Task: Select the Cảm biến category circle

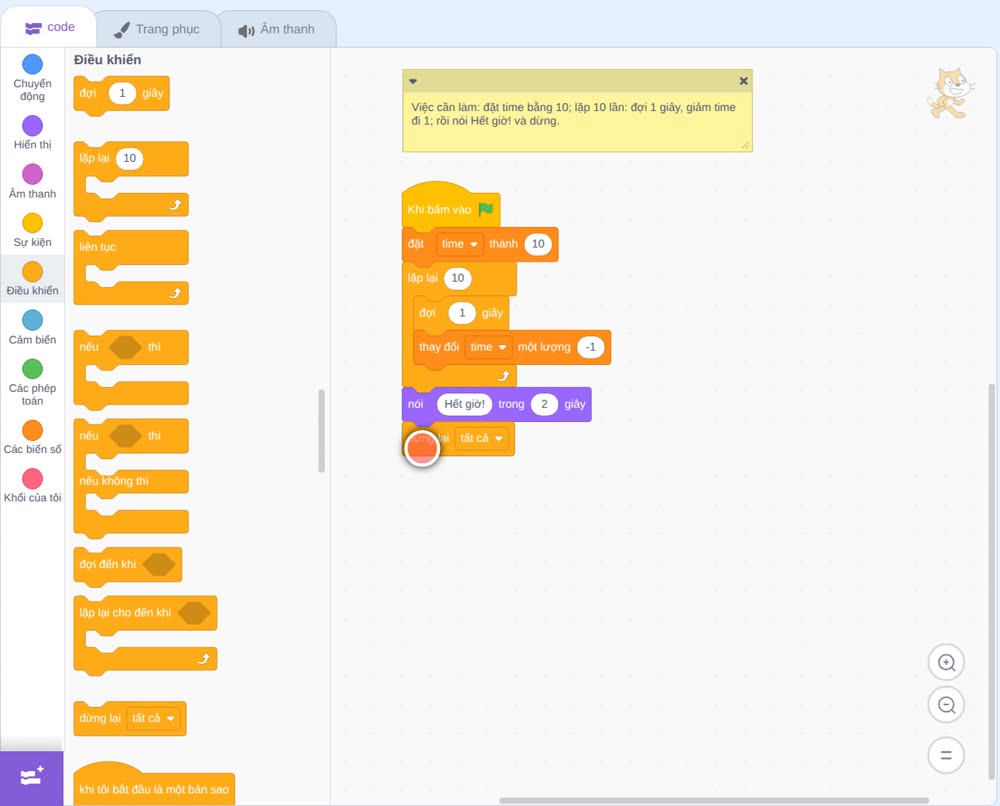Action: point(33,320)
